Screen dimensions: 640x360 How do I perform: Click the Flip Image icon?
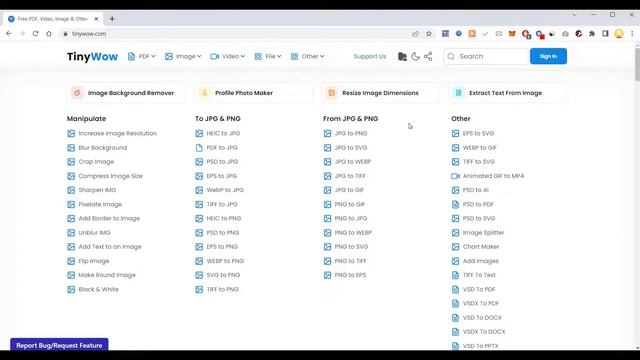pyautogui.click(x=71, y=261)
